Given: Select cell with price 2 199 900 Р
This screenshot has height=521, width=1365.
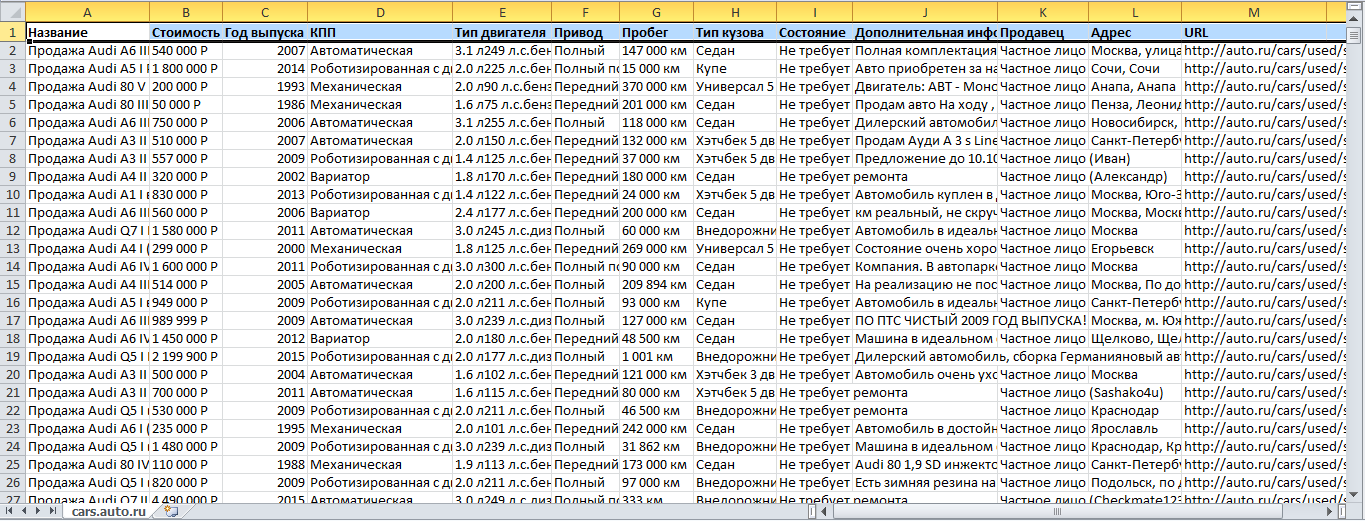Looking at the screenshot, I should [186, 356].
